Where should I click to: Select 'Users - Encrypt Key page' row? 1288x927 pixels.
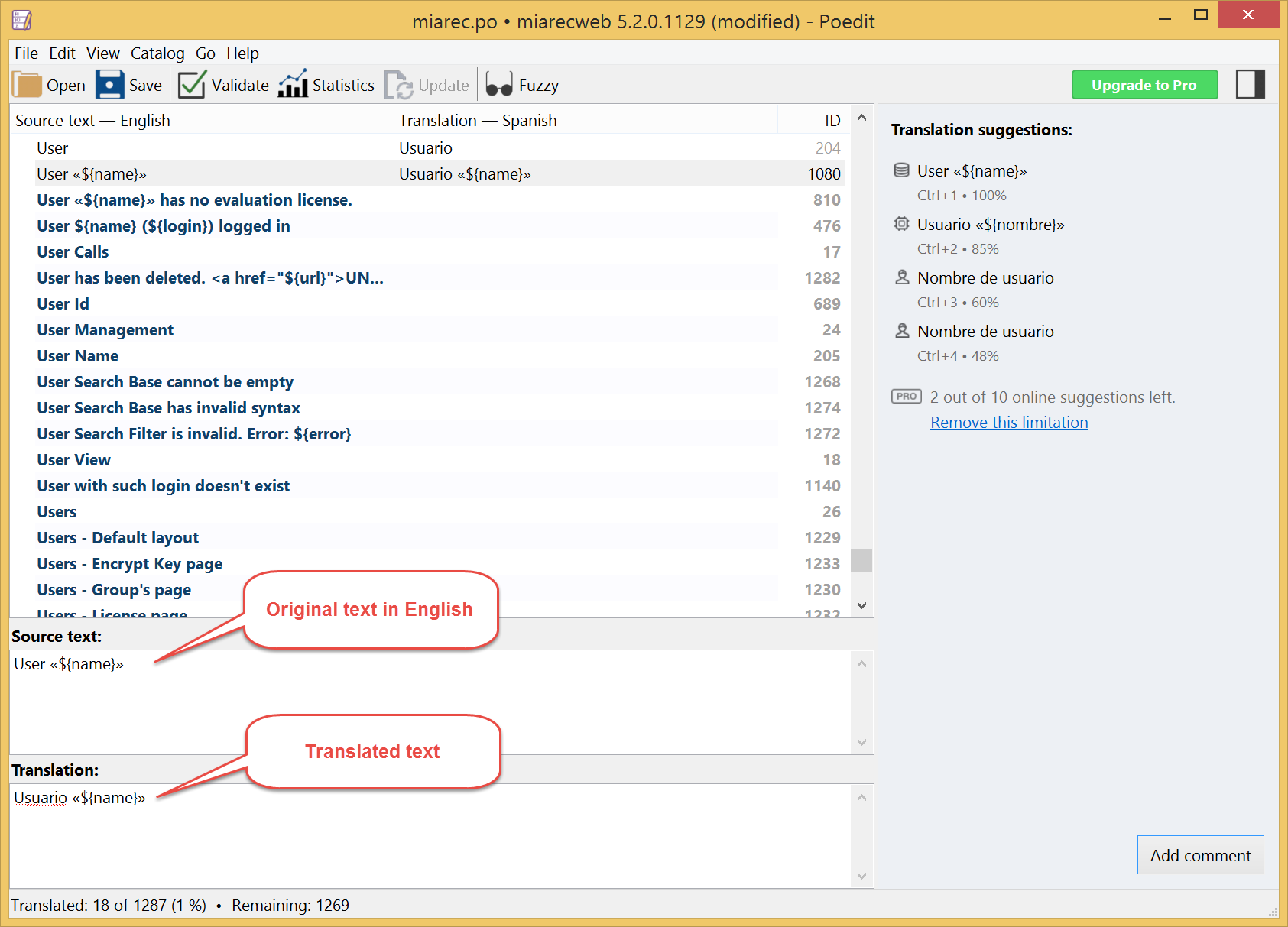[x=428, y=563]
